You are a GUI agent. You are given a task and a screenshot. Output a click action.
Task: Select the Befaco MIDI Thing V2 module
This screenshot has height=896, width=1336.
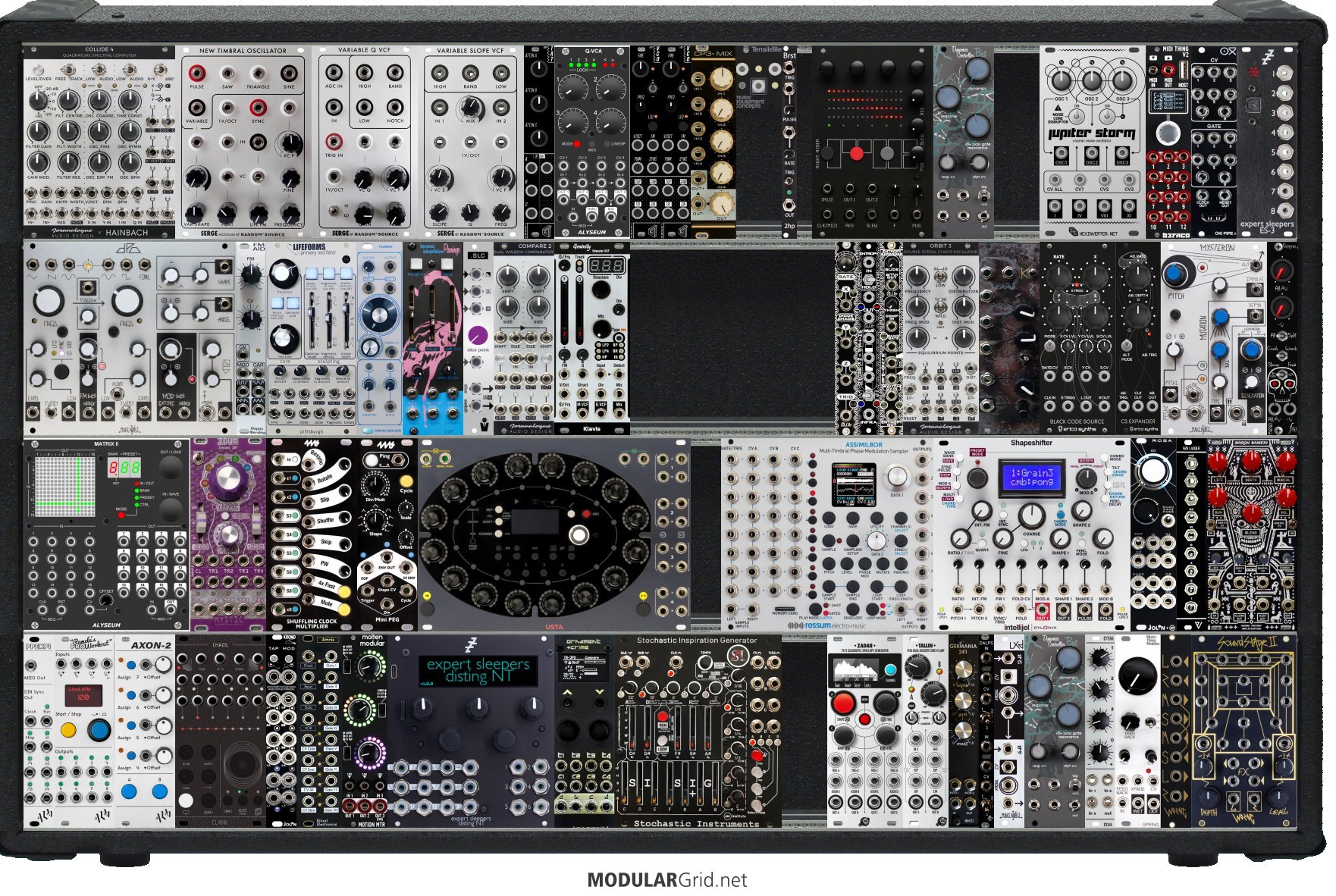pos(1168,142)
